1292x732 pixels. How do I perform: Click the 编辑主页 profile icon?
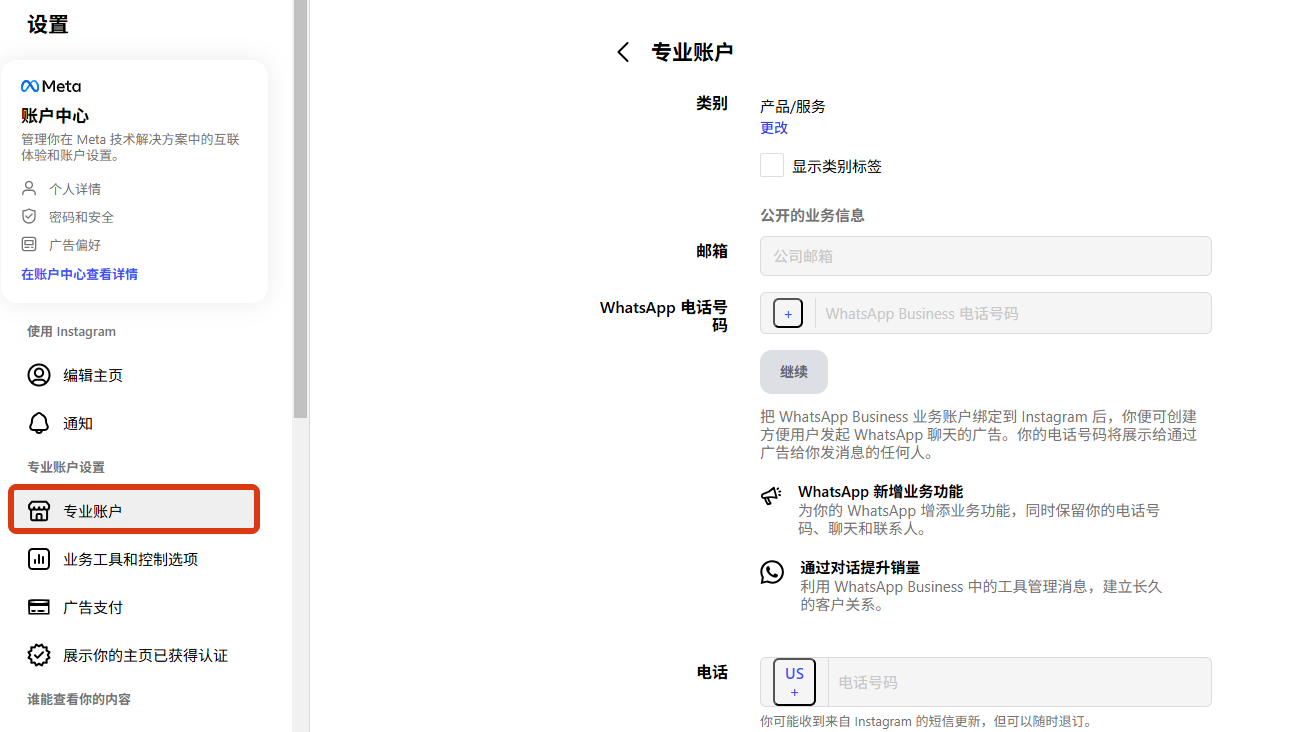pos(39,375)
